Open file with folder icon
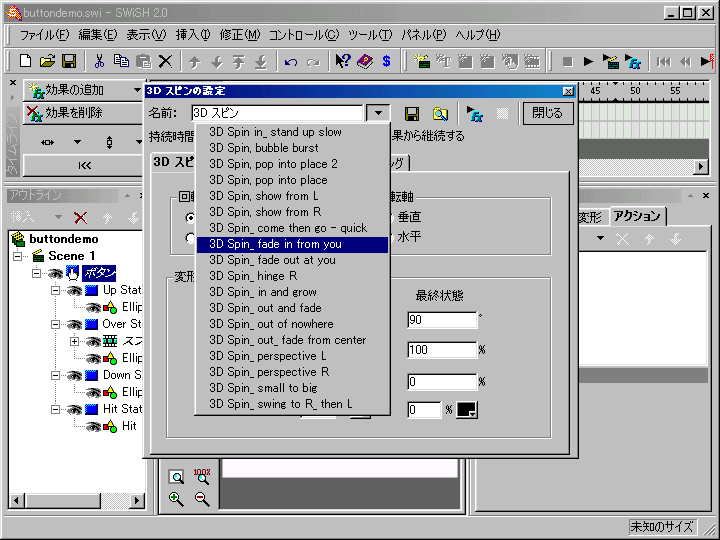This screenshot has width=720, height=540. [47, 61]
